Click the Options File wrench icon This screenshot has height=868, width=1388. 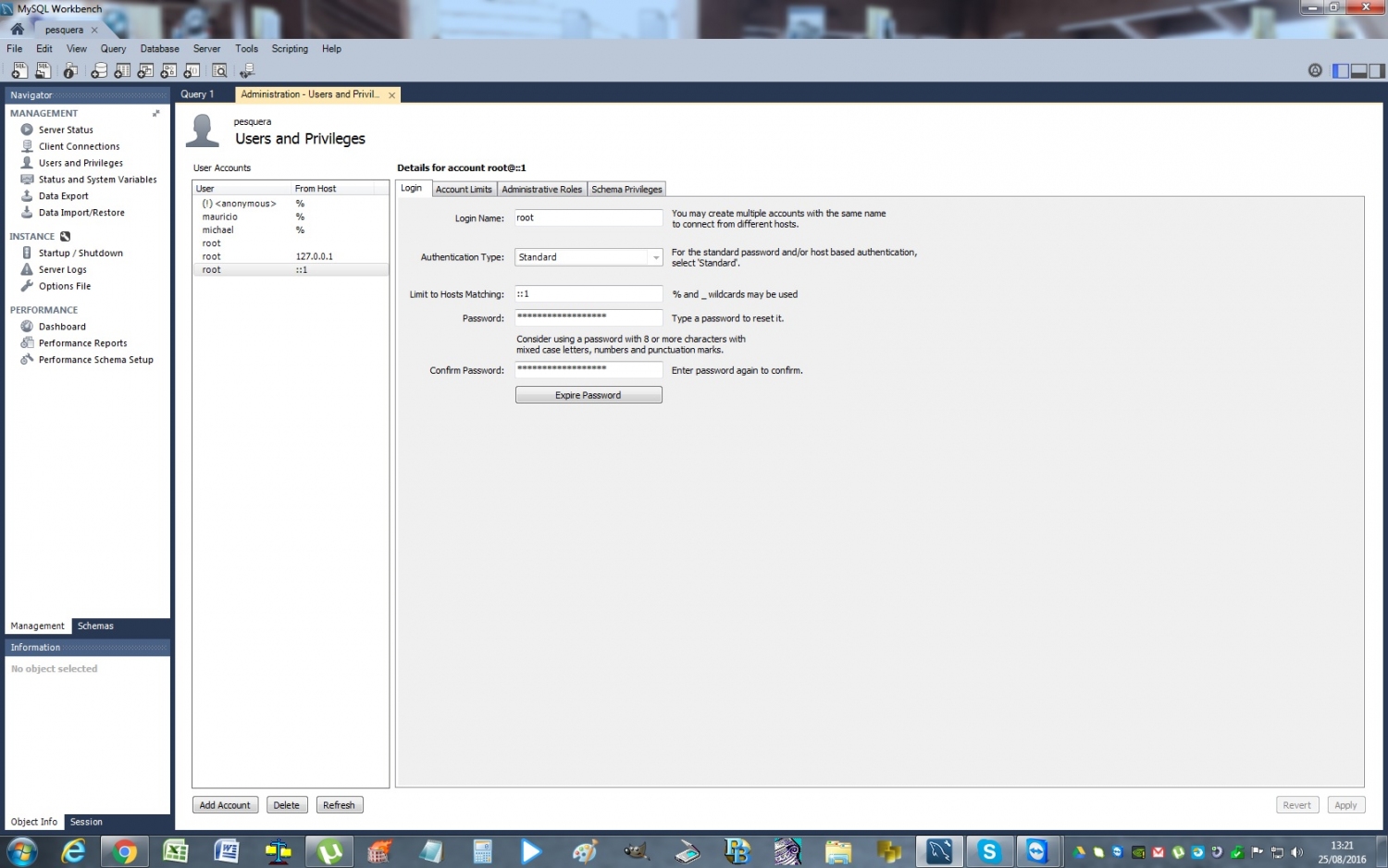(27, 286)
